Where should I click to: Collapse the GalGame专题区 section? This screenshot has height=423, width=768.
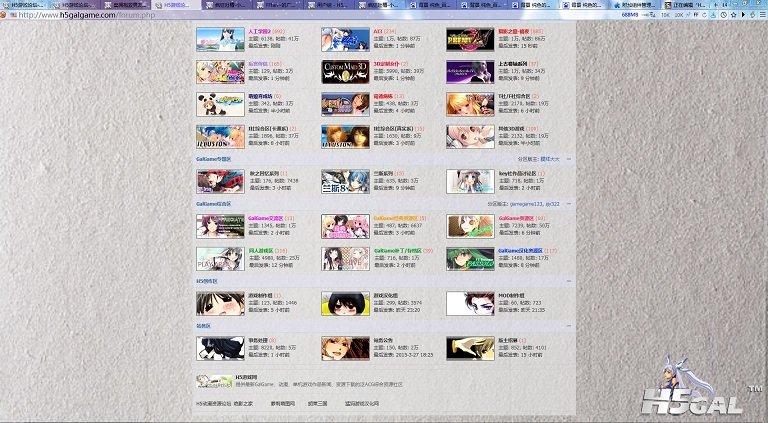[569, 159]
